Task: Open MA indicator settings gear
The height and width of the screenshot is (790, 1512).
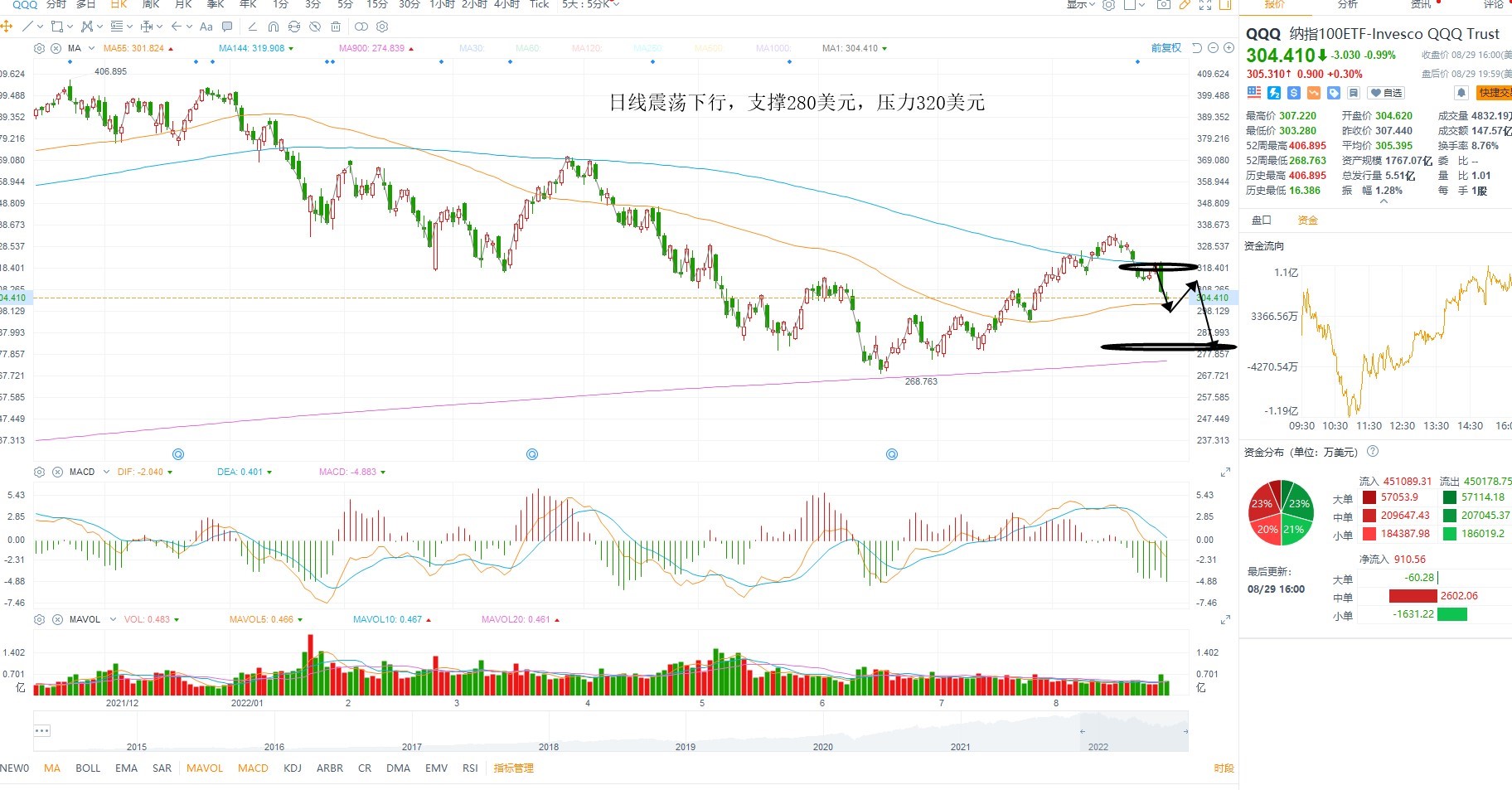Action: point(39,48)
